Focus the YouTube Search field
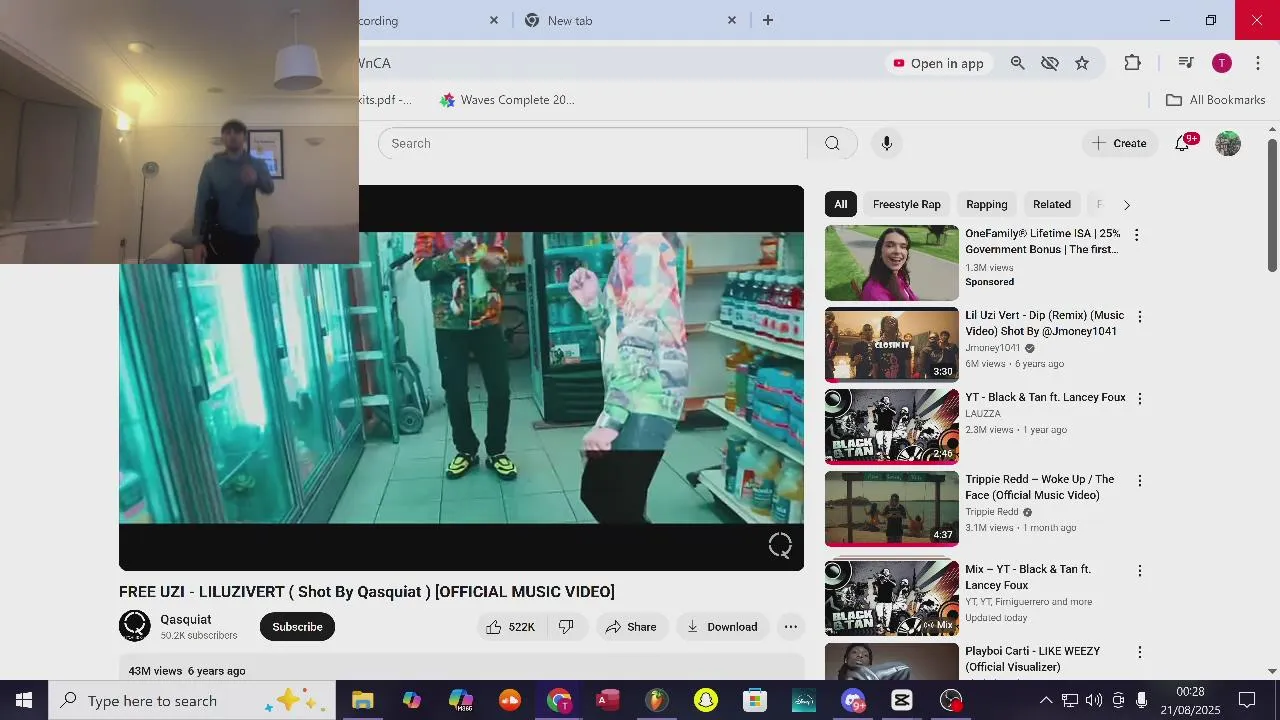 (592, 143)
